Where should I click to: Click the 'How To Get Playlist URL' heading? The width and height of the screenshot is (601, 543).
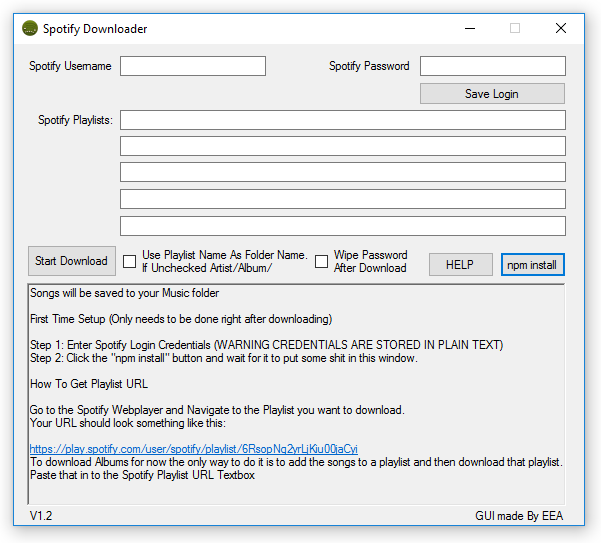coord(89,384)
